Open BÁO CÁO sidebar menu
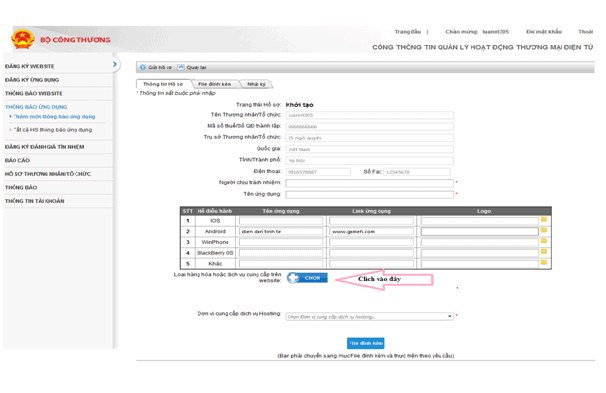Screen dimensions: 606x393 click(17, 160)
